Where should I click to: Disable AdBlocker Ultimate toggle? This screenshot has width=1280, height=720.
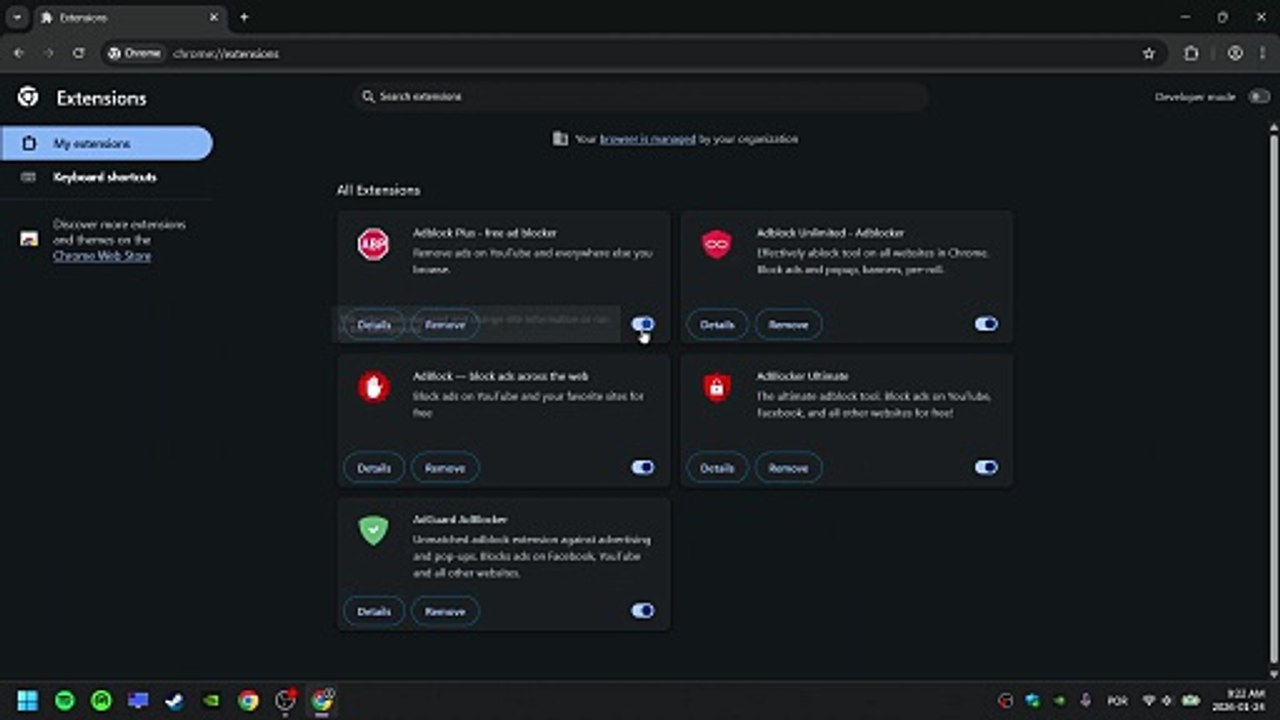(986, 467)
